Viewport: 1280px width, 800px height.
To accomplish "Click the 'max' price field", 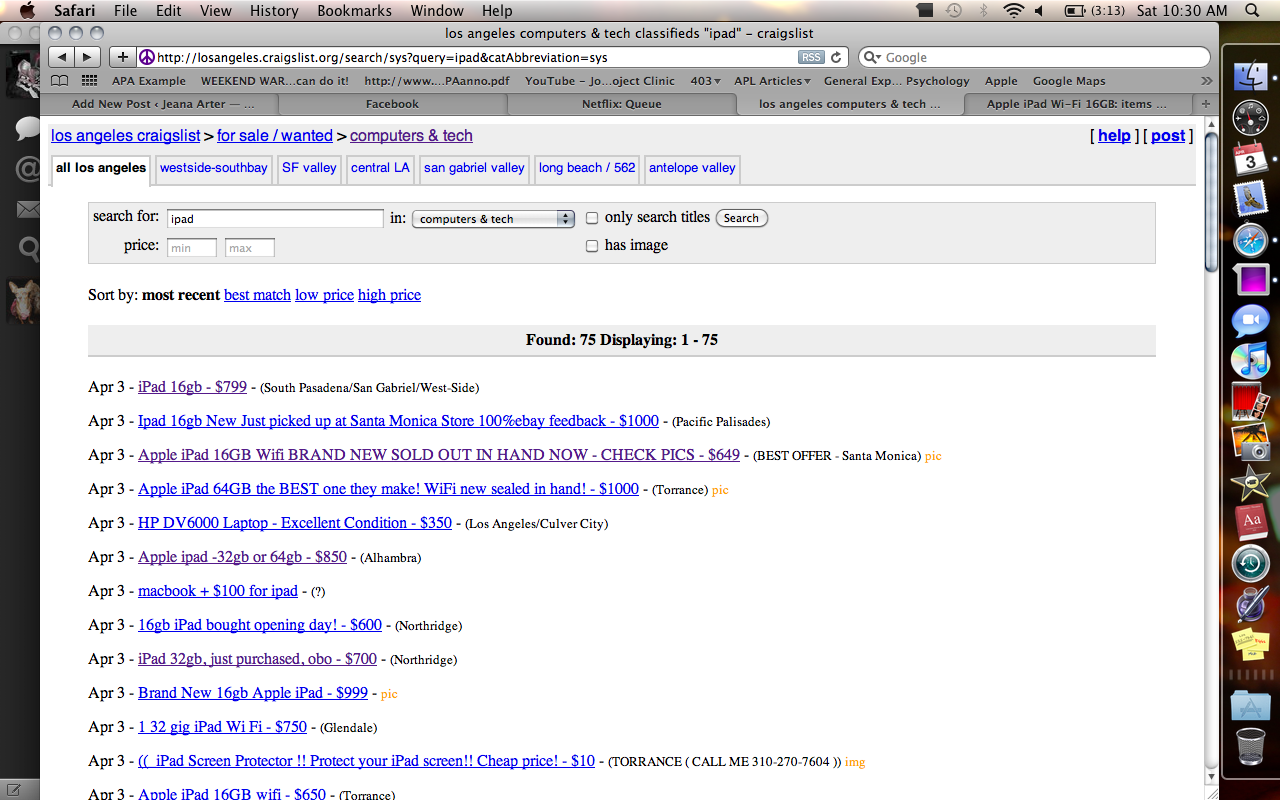I will coord(250,248).
